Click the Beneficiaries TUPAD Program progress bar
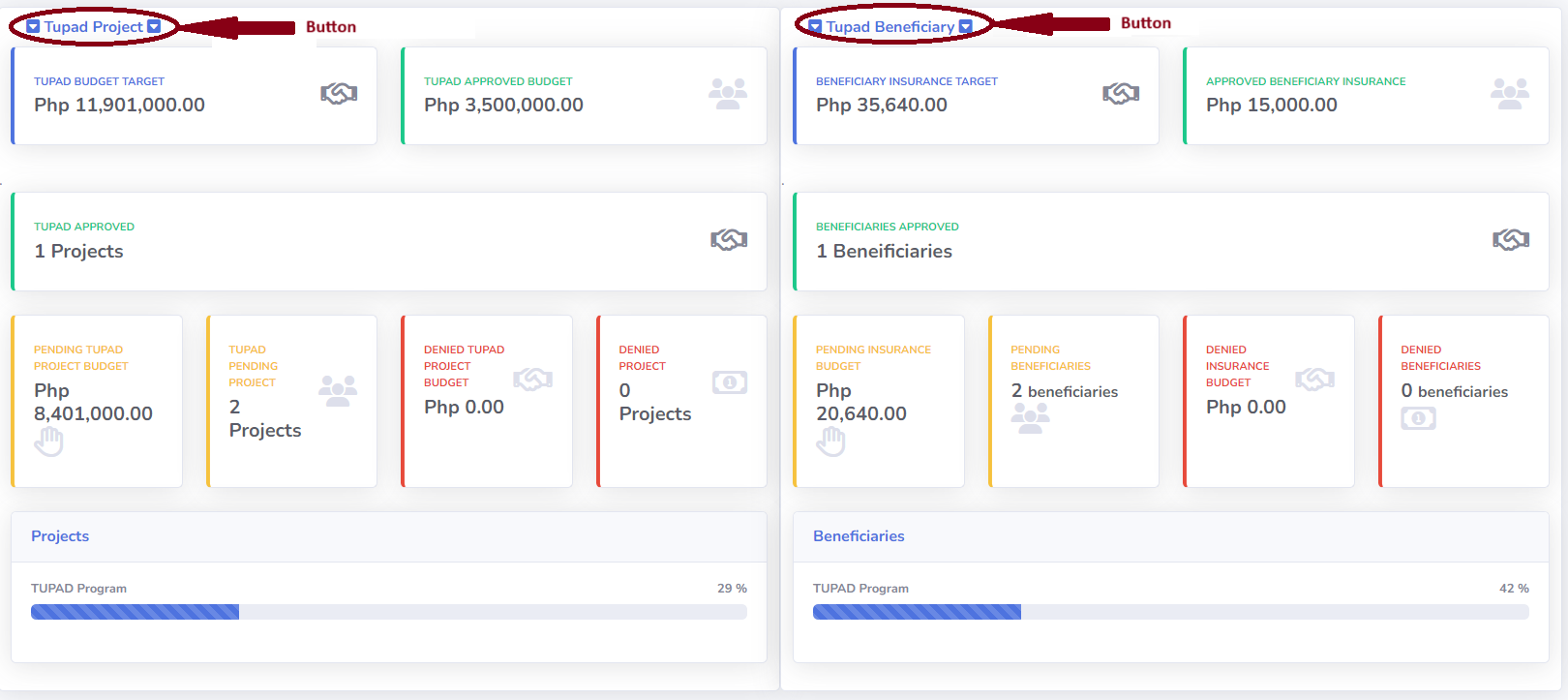The height and width of the screenshot is (700, 1568). tap(1171, 612)
